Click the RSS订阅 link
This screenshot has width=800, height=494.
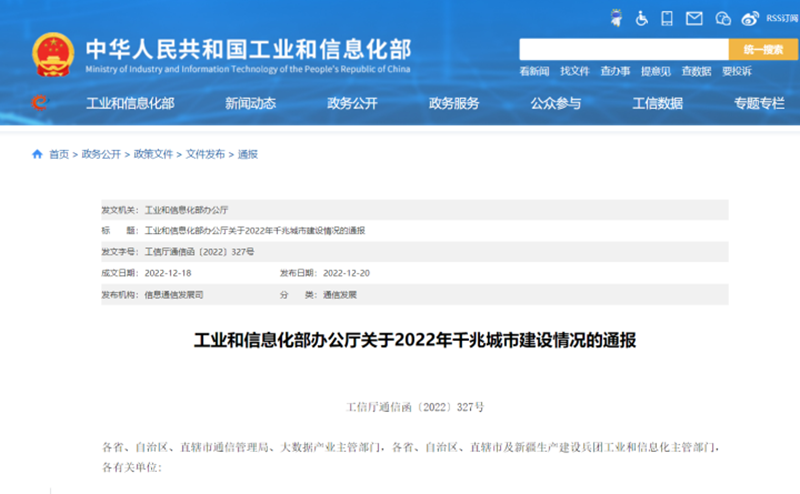pyautogui.click(x=781, y=18)
